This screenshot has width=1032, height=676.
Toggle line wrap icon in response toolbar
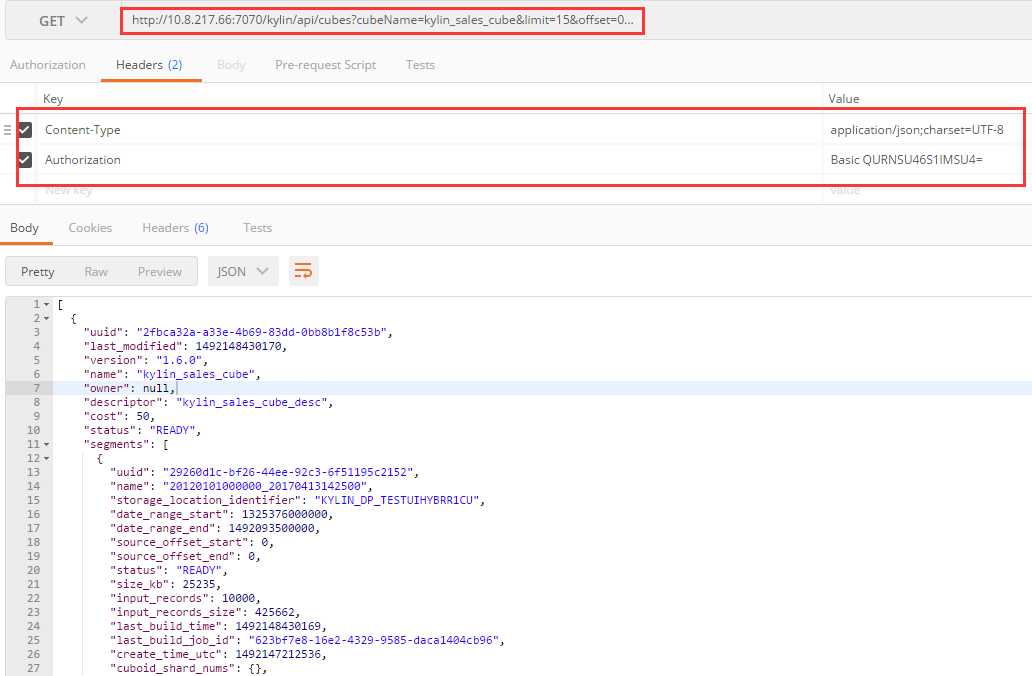pos(303,271)
